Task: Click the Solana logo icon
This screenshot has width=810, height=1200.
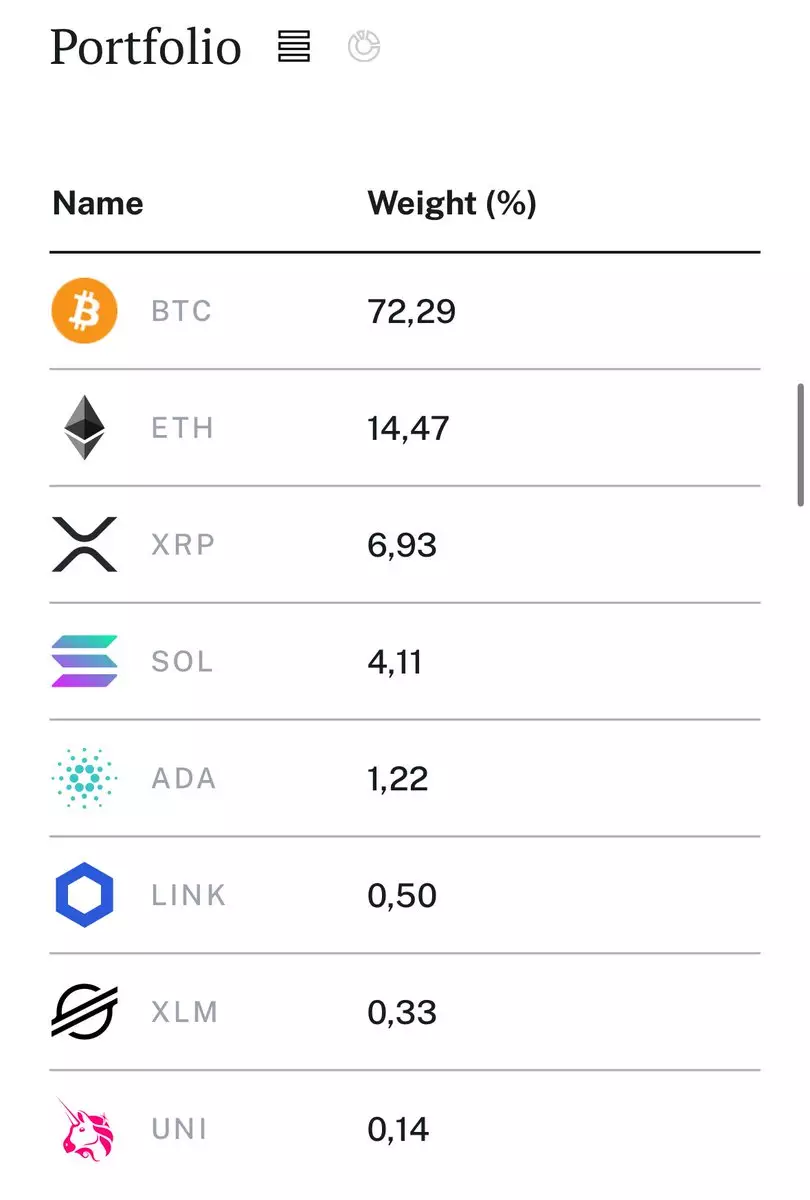Action: [84, 661]
